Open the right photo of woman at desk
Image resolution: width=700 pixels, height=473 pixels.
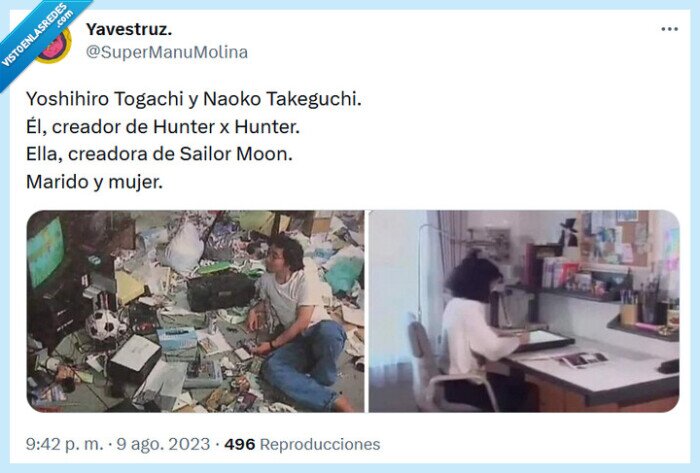524,311
